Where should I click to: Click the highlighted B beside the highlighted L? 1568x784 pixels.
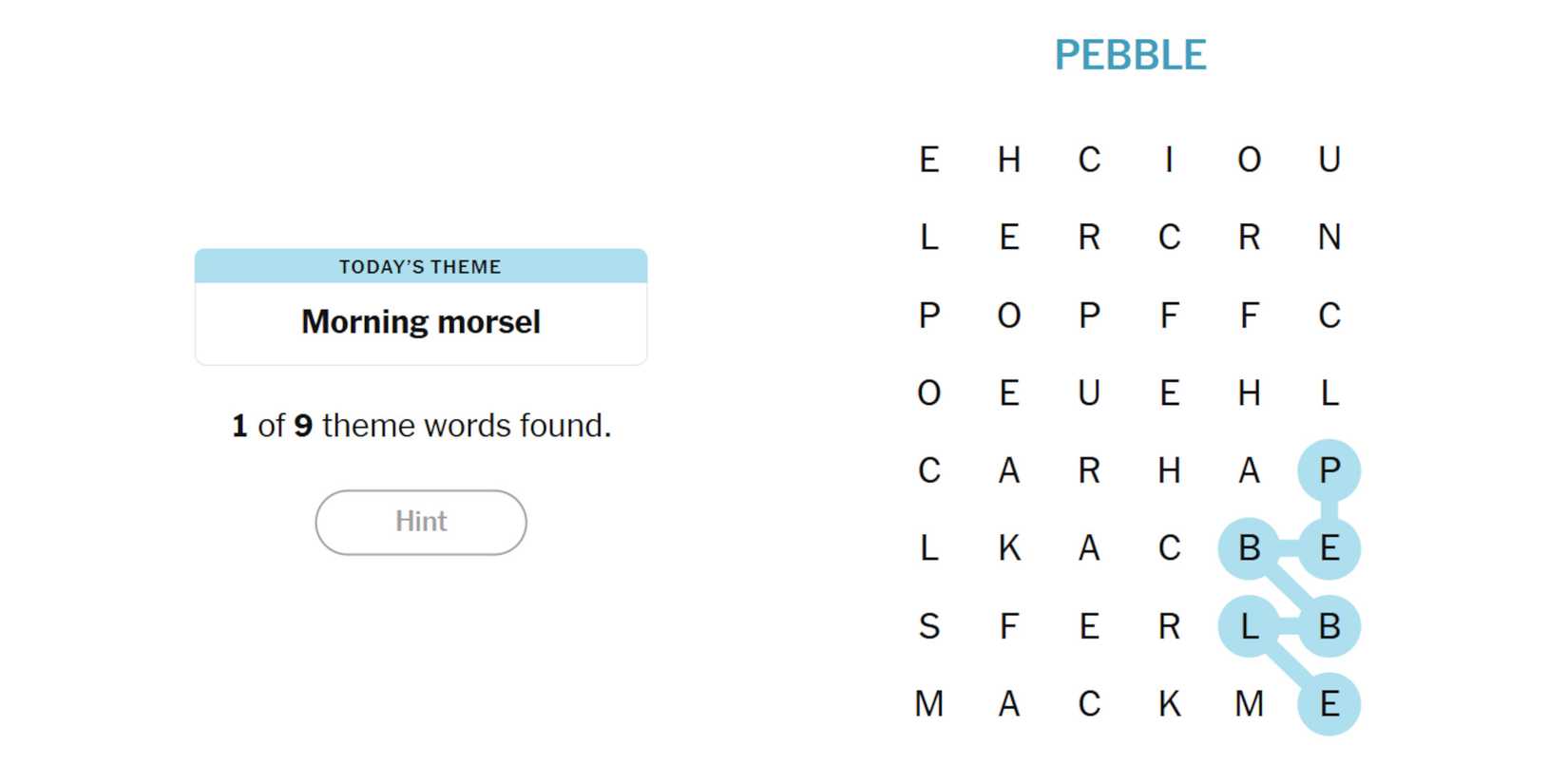click(1329, 625)
